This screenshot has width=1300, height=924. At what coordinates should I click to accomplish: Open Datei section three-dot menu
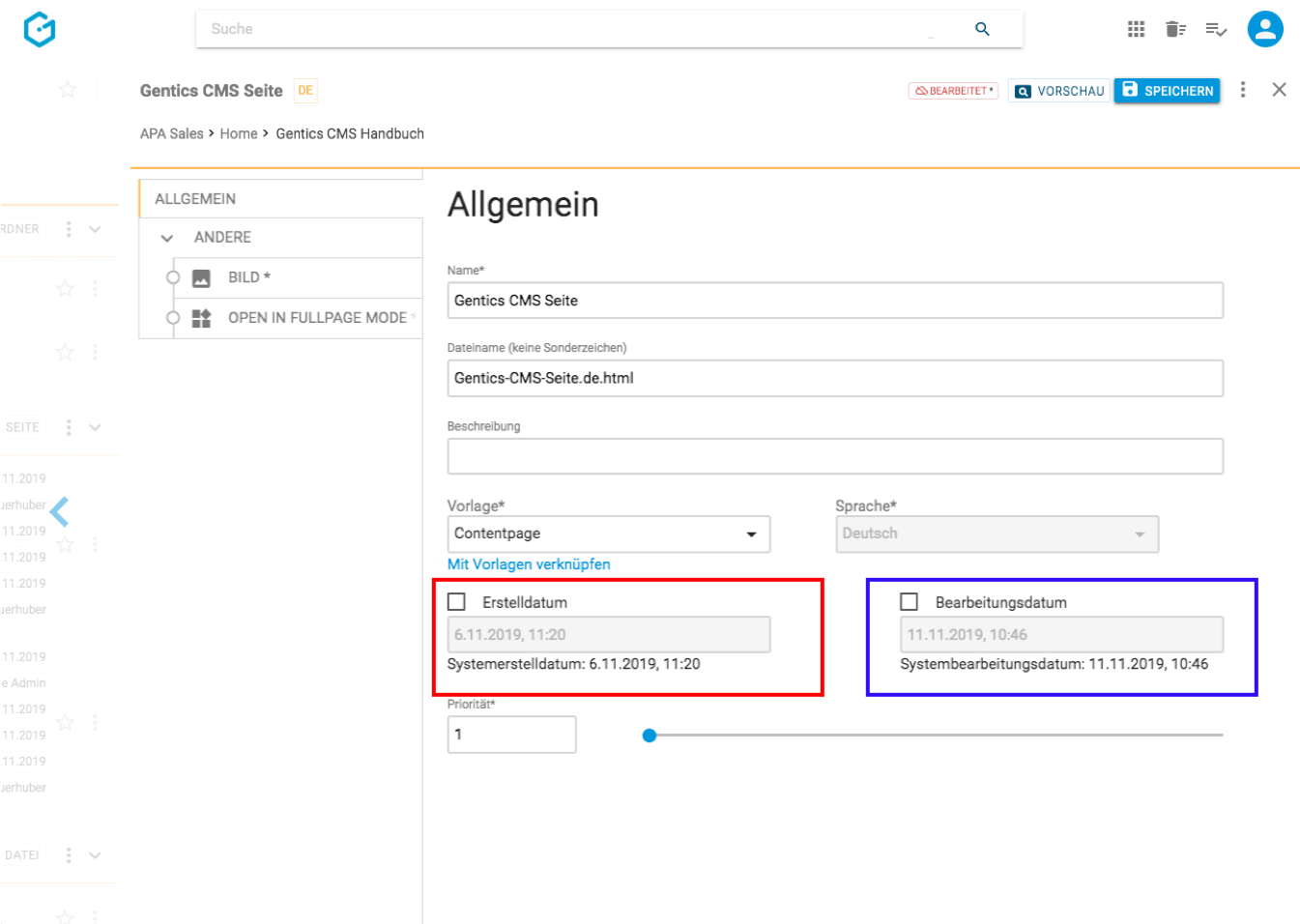(69, 855)
